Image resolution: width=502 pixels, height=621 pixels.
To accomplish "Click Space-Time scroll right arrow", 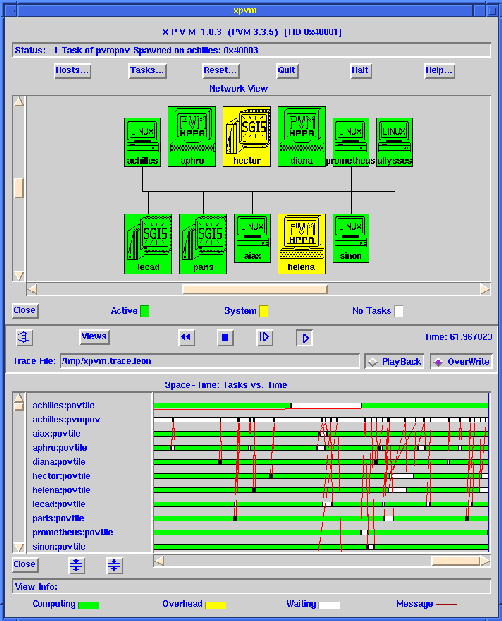I will (485, 561).
